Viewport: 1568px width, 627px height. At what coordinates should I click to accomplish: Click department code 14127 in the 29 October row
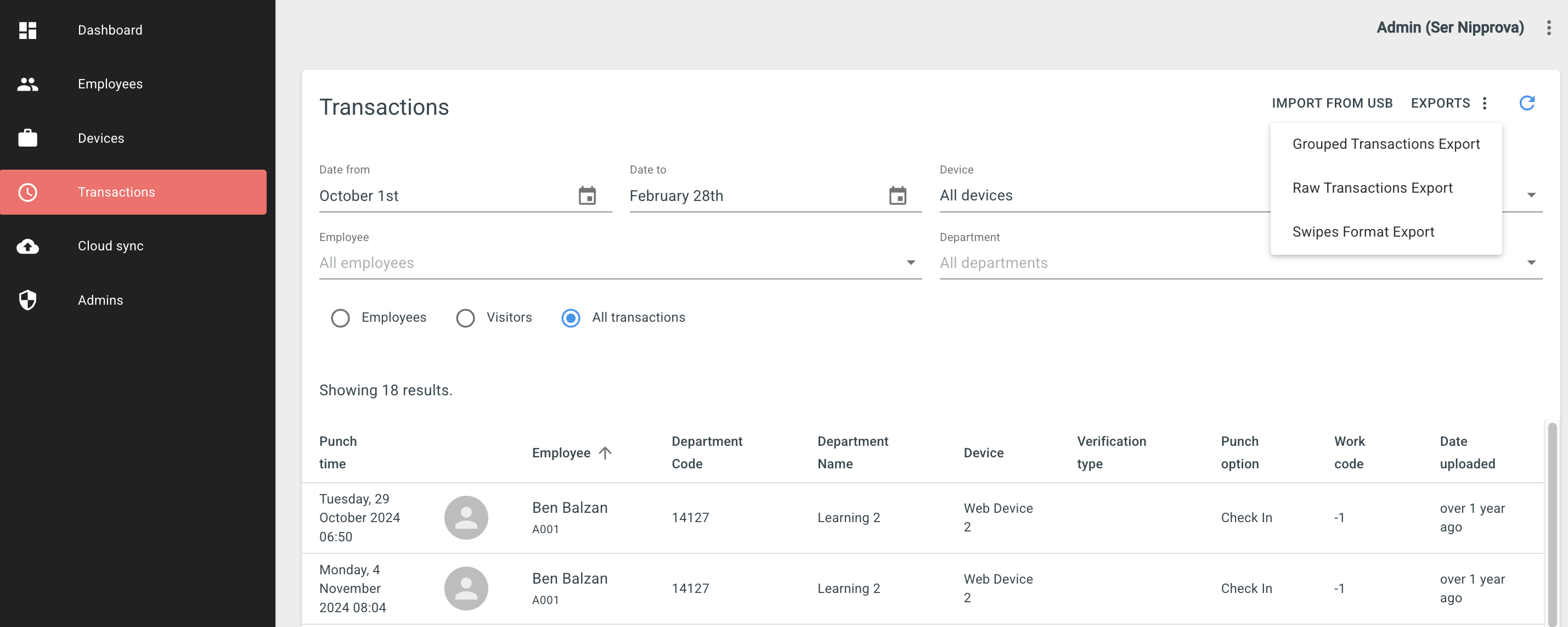[690, 517]
